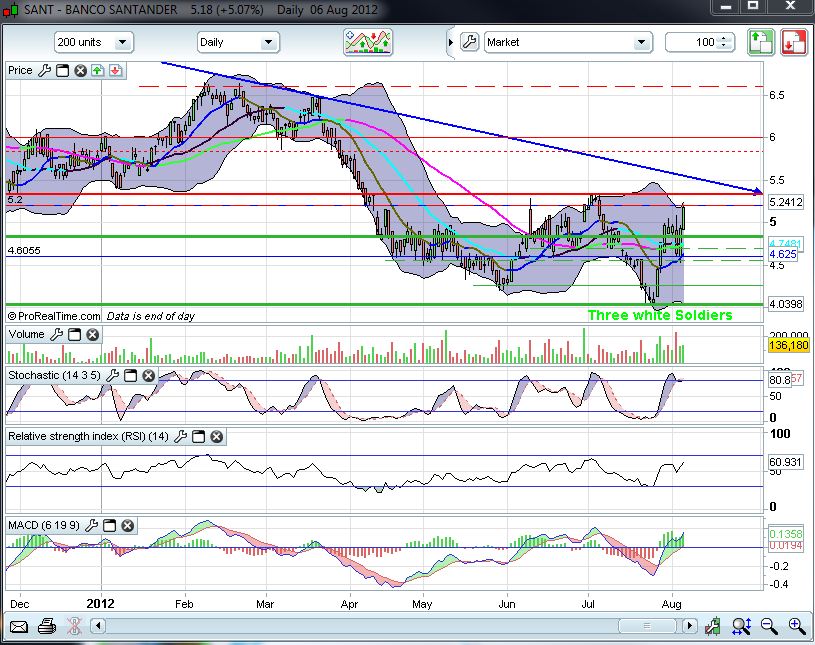Expand the trading toolbar arrow

tap(450, 42)
